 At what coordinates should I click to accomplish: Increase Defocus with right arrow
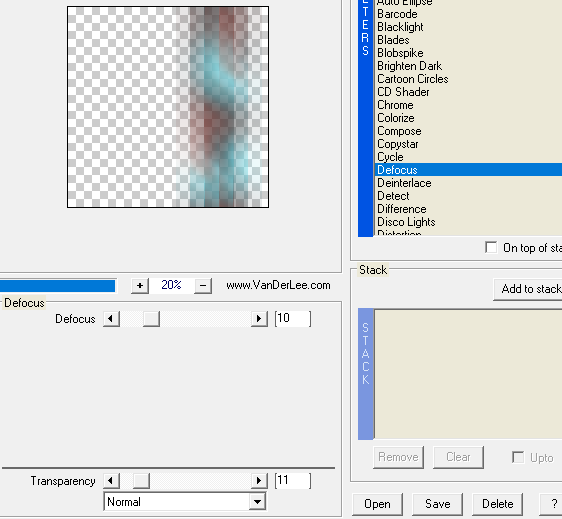pyautogui.click(x=259, y=319)
